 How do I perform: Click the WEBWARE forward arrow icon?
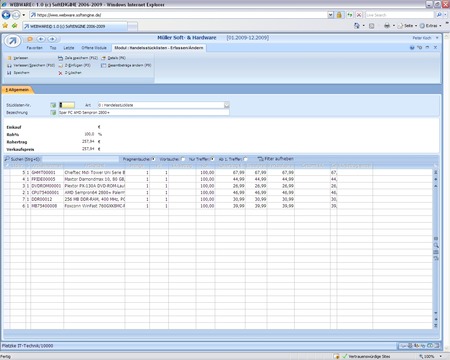(52, 39)
